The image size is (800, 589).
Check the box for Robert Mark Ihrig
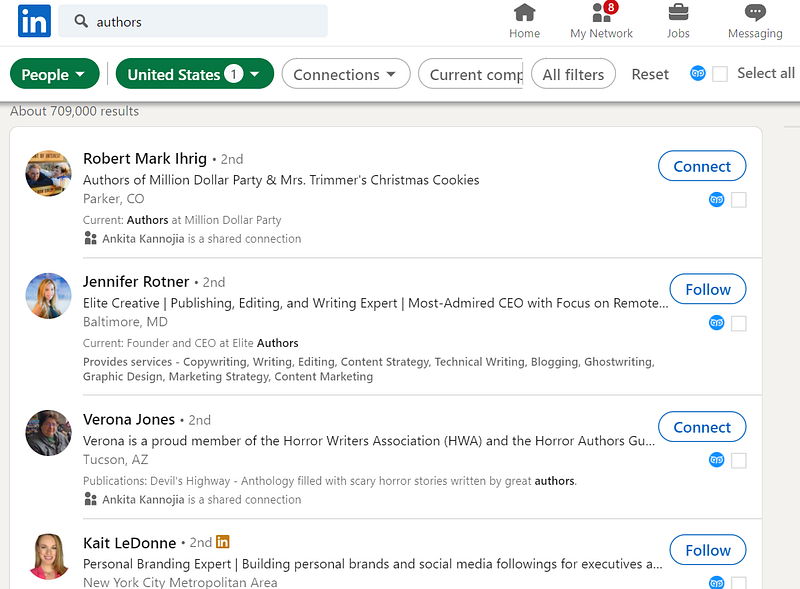[x=739, y=200]
